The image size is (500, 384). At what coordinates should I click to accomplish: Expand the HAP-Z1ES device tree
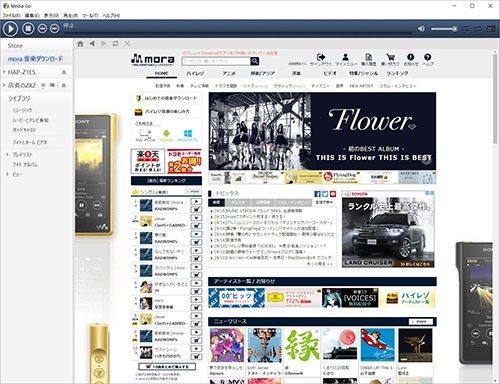[x=4, y=72]
